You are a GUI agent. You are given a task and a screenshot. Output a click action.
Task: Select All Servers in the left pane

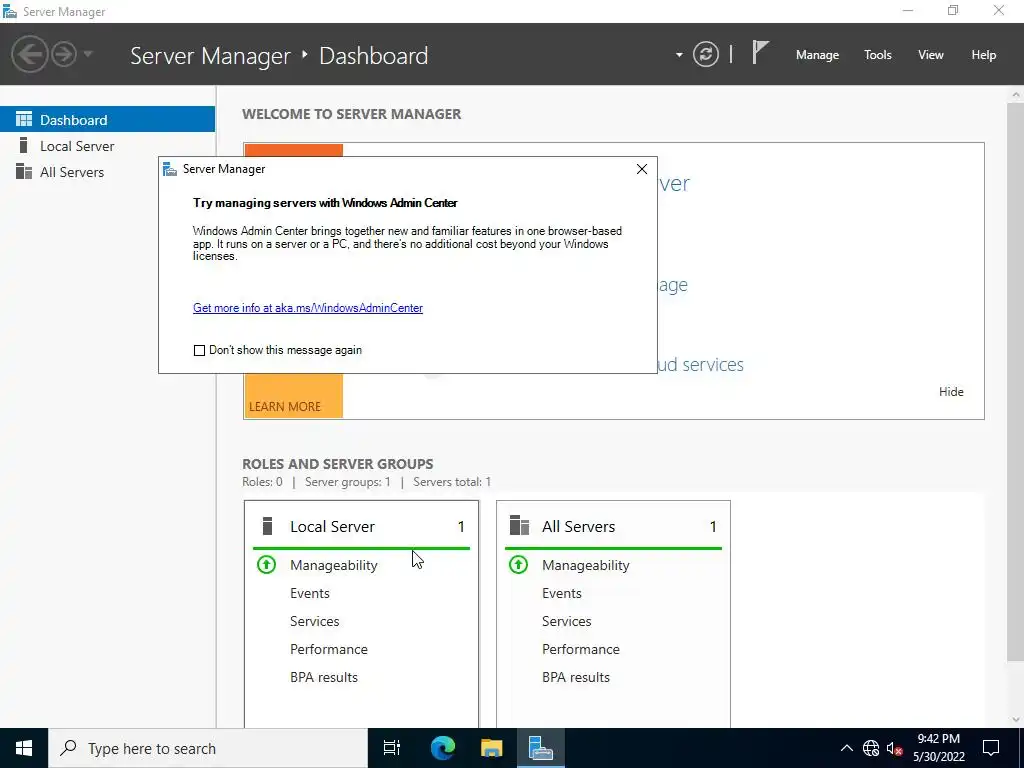108,172
